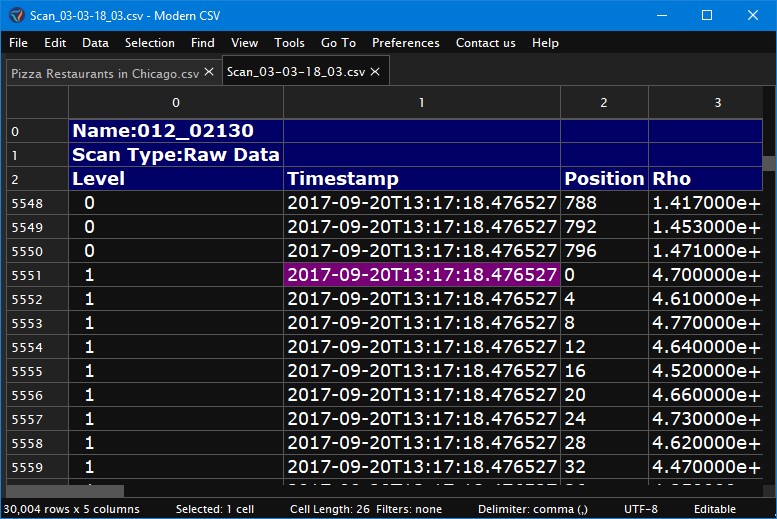This screenshot has height=519, width=777.
Task: Open the Selection menu
Action: 150,43
